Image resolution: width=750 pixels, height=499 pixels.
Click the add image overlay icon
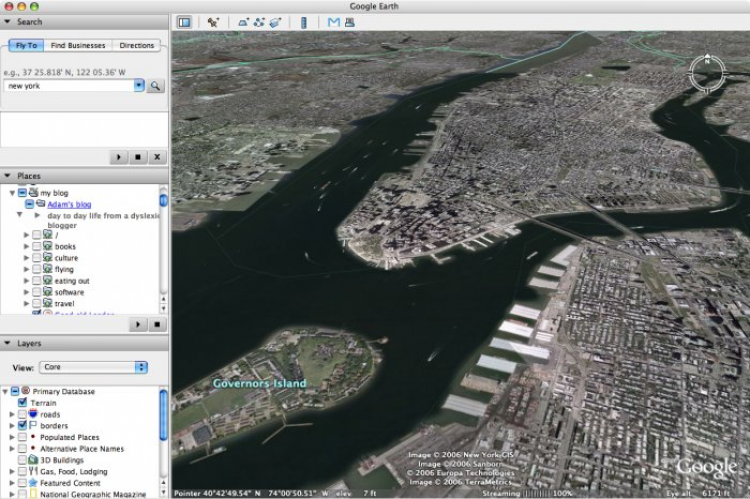tap(275, 22)
